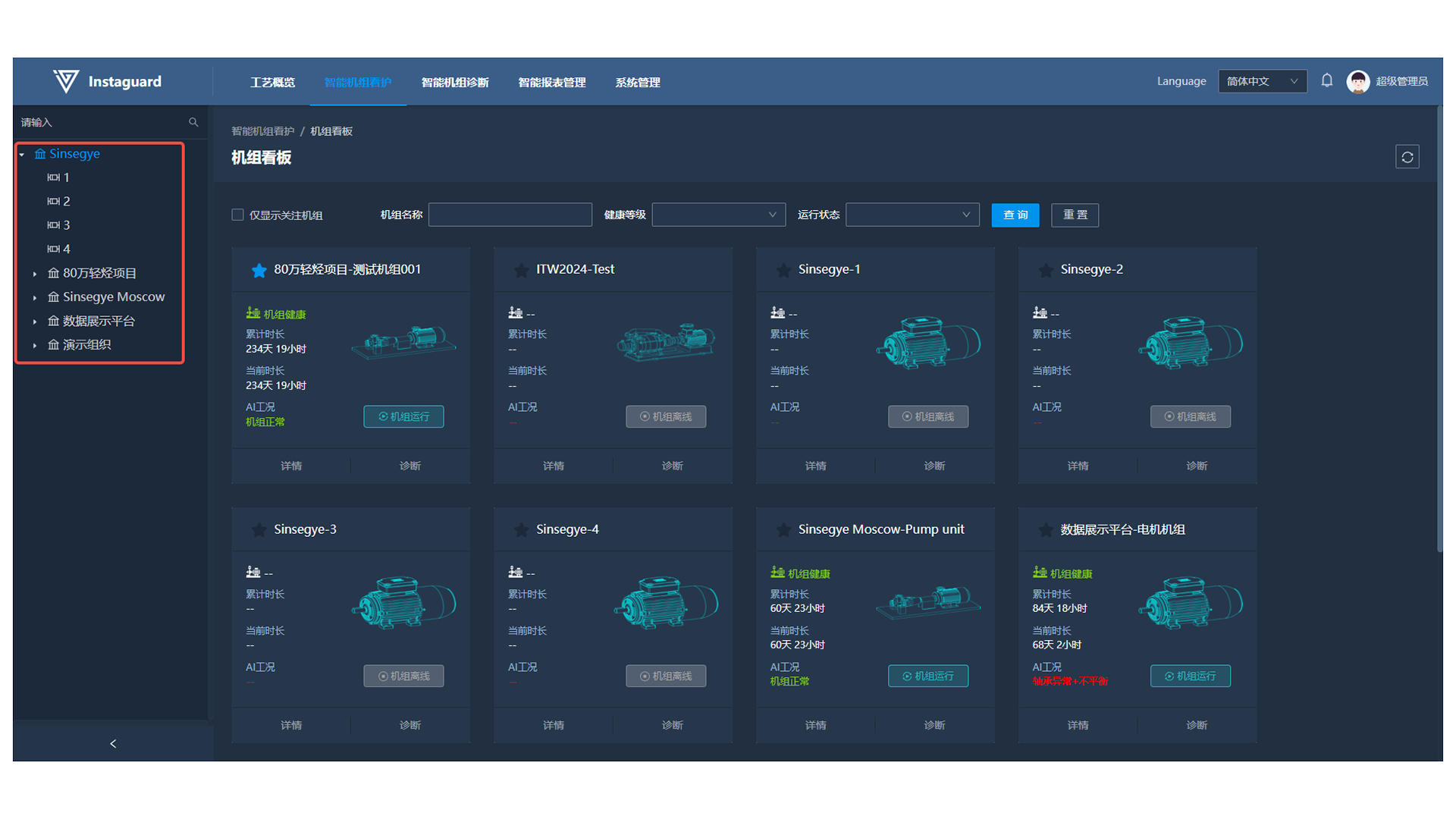The height and width of the screenshot is (819, 1456).
Task: Open 详情 for Sinsegye-2
Action: (x=1078, y=466)
